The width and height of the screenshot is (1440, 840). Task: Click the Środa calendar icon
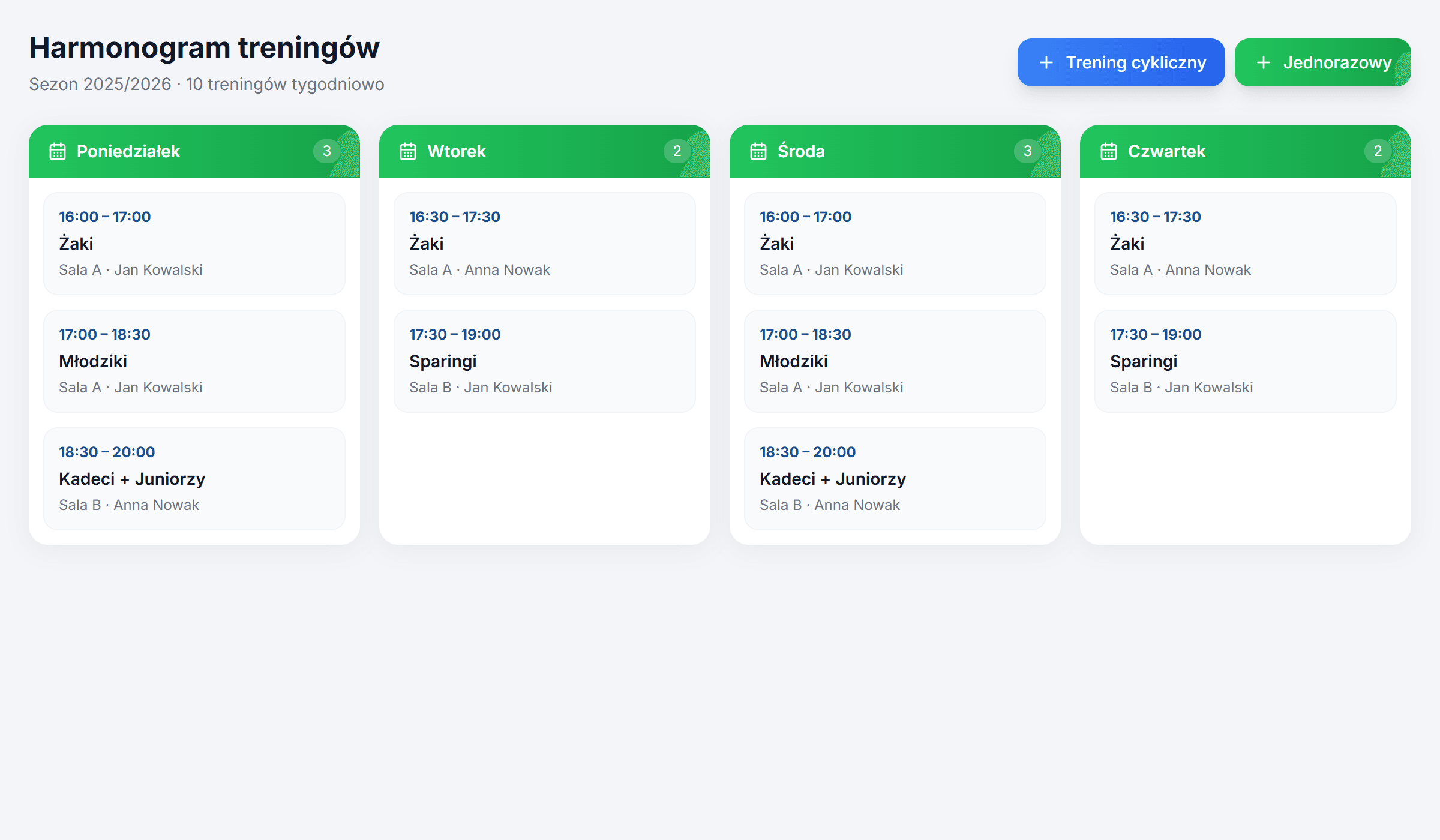tap(758, 151)
